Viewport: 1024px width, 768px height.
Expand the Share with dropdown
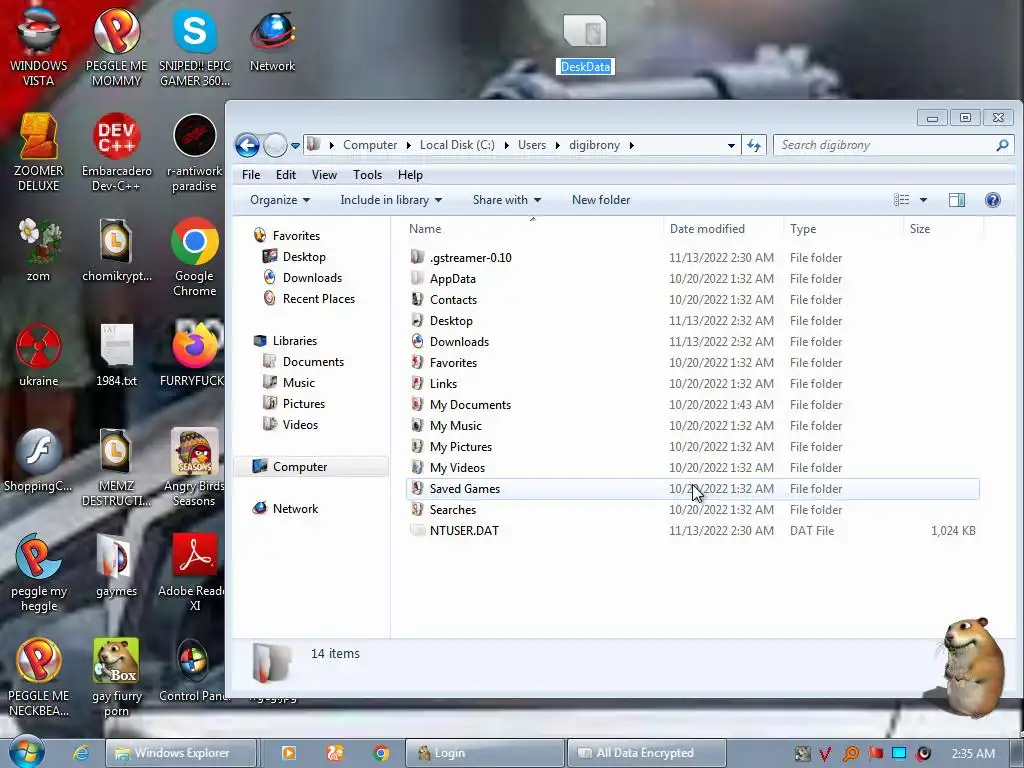pyautogui.click(x=507, y=200)
